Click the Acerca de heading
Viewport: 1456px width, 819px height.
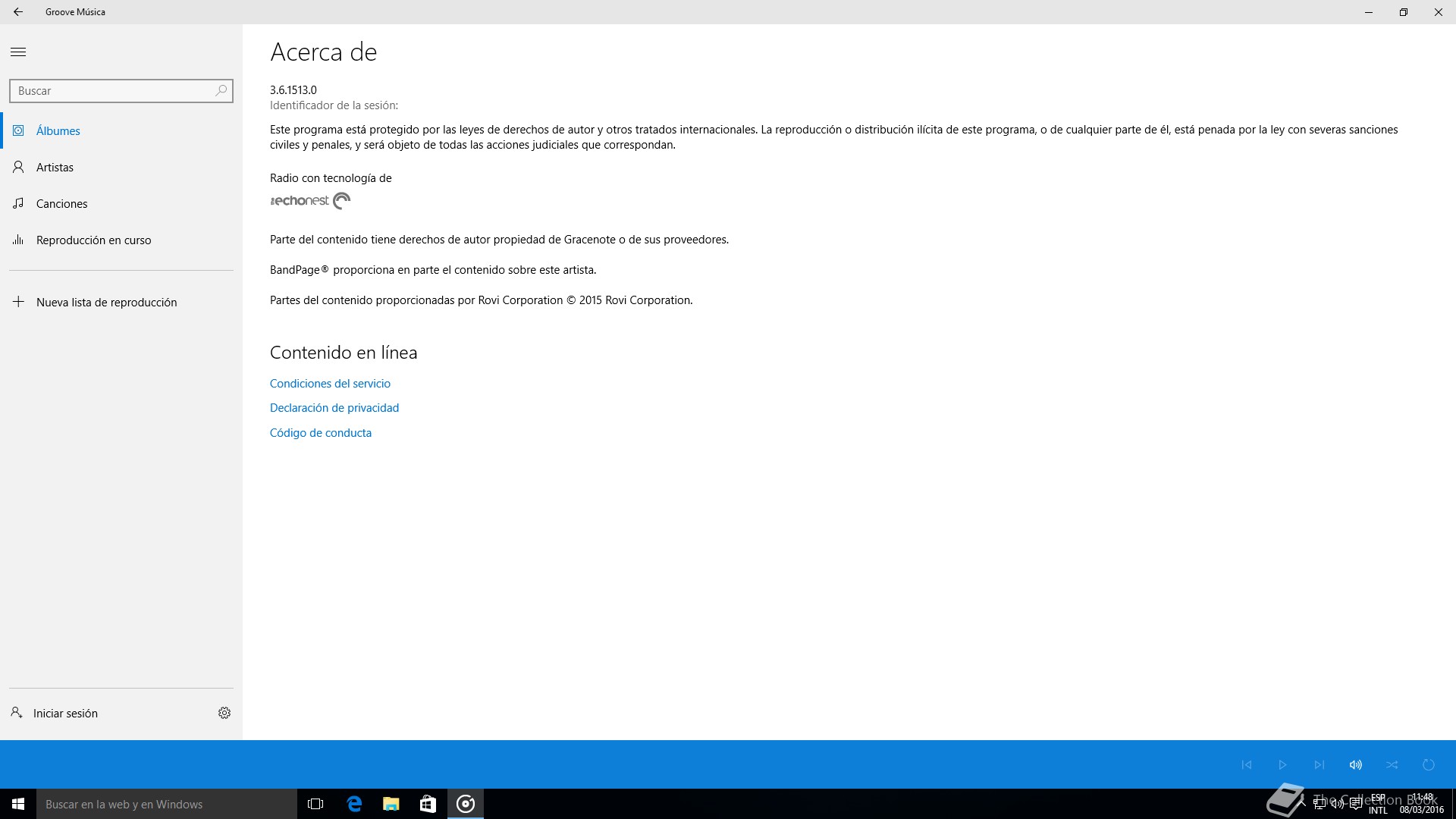coord(324,52)
